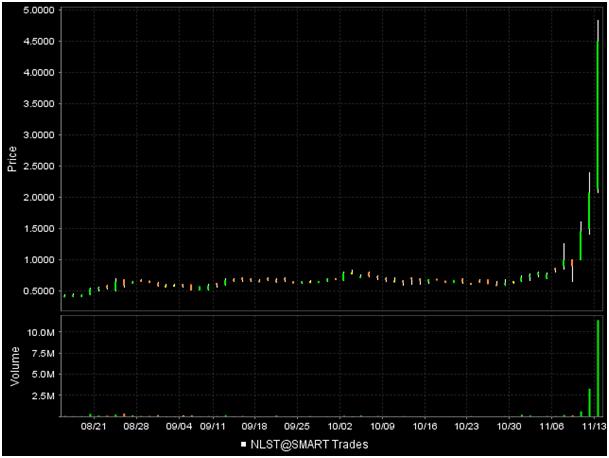Image resolution: width=609 pixels, height=458 pixels.
Task: Select the 09/18 date label
Action: point(254,427)
